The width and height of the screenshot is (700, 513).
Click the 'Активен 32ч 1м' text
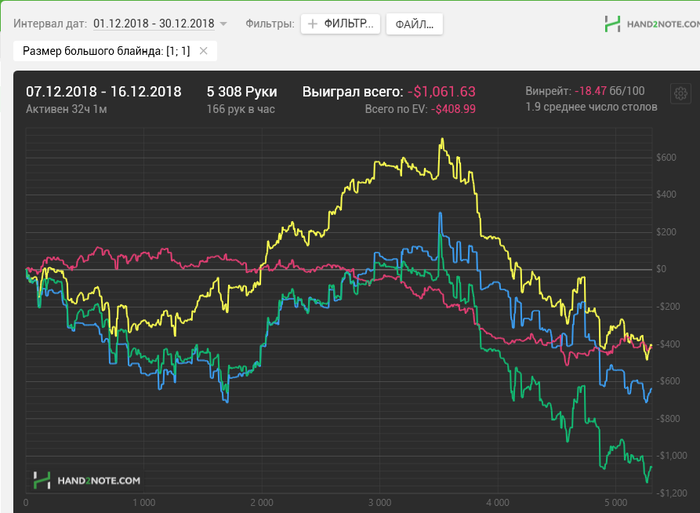point(66,109)
